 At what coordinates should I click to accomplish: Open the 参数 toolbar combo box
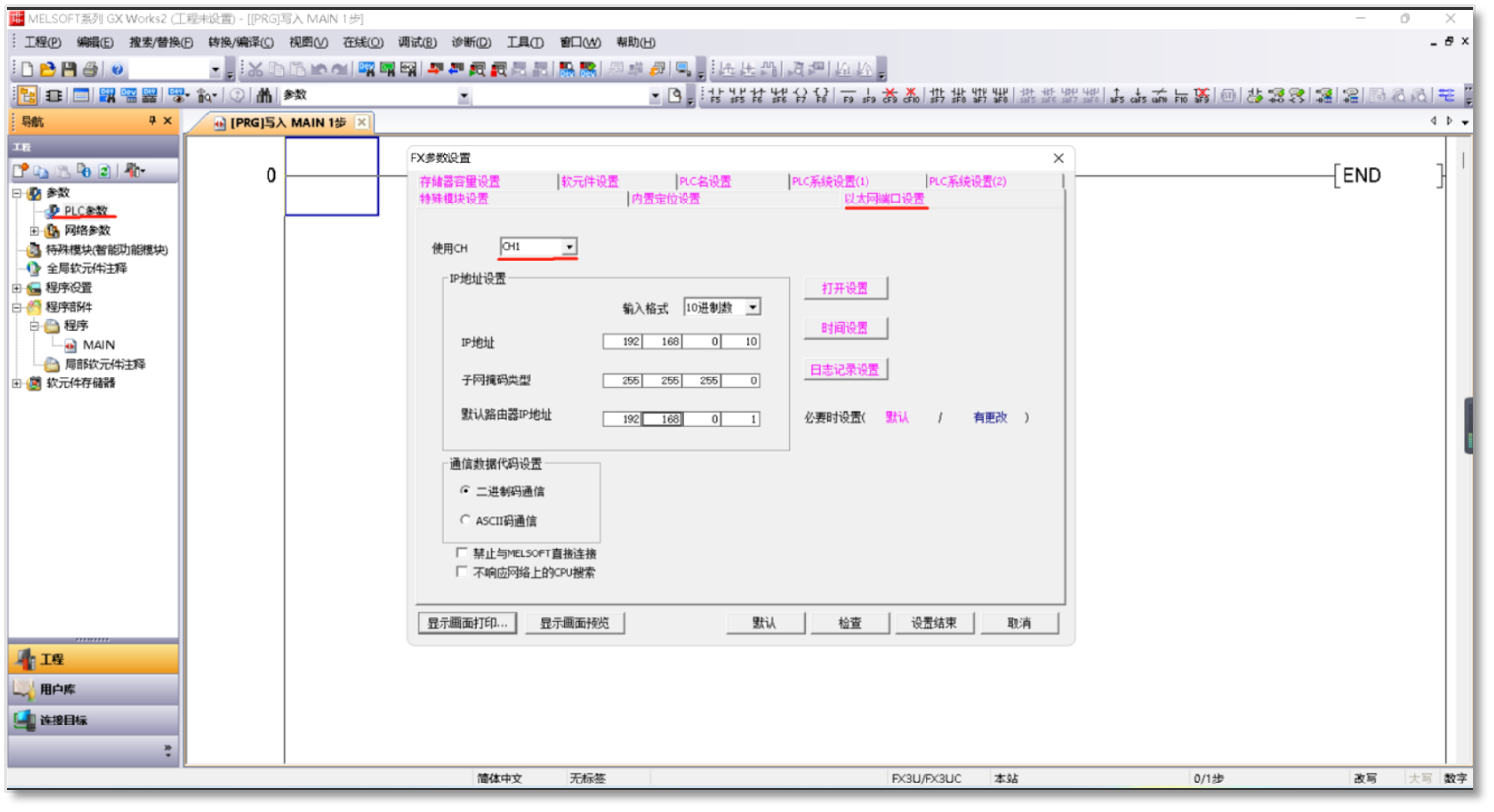(376, 95)
